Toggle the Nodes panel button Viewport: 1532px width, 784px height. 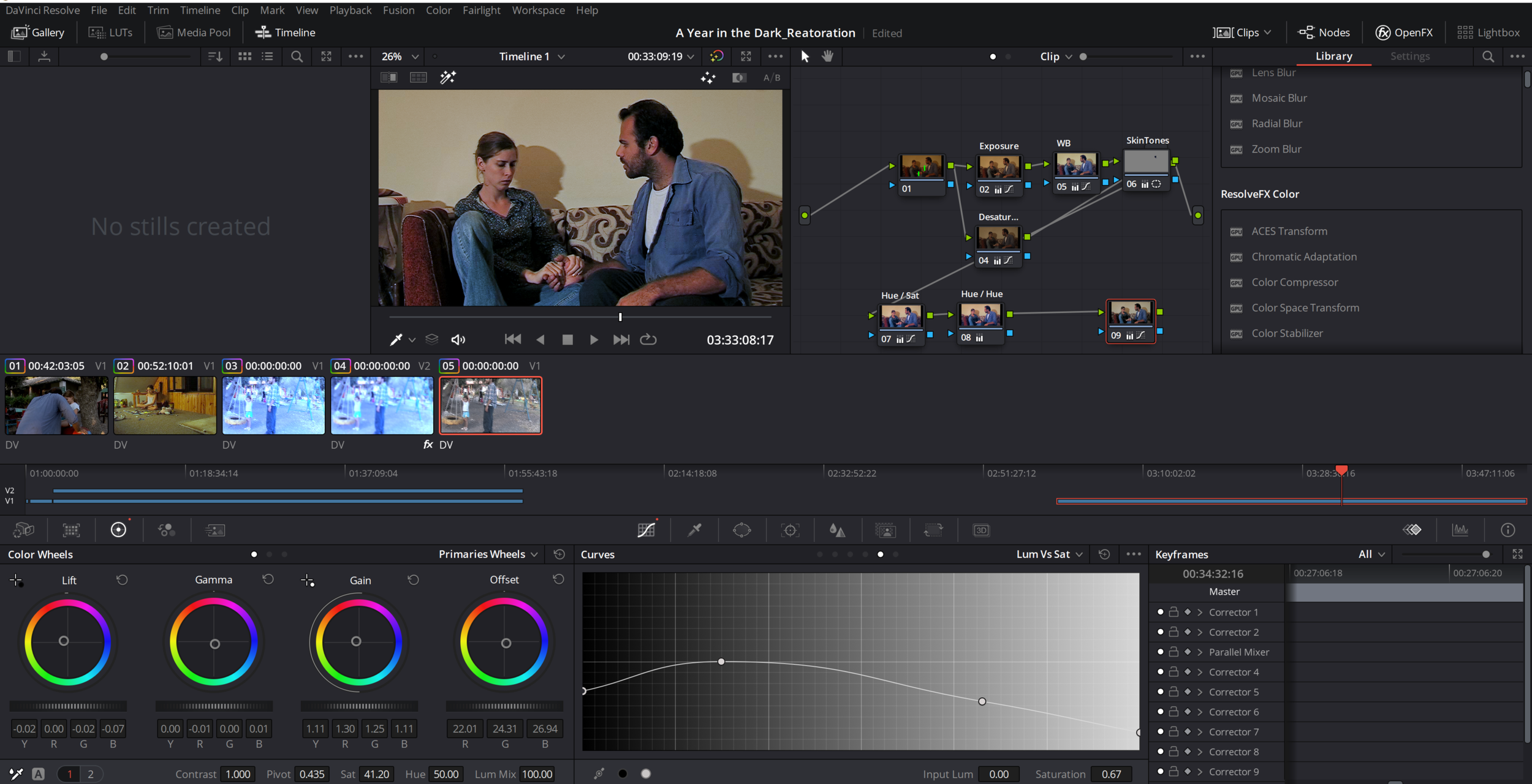tap(1324, 32)
